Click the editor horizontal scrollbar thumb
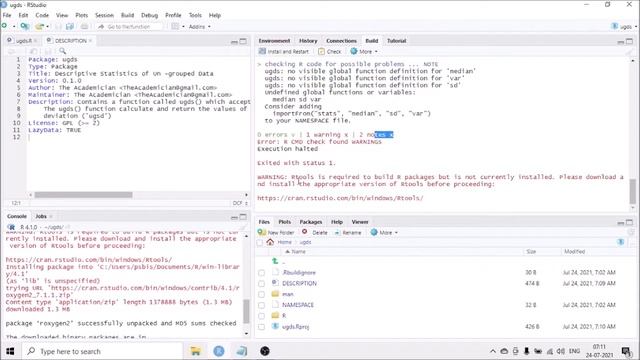Image resolution: width=640 pixels, height=360 pixels. (83, 195)
